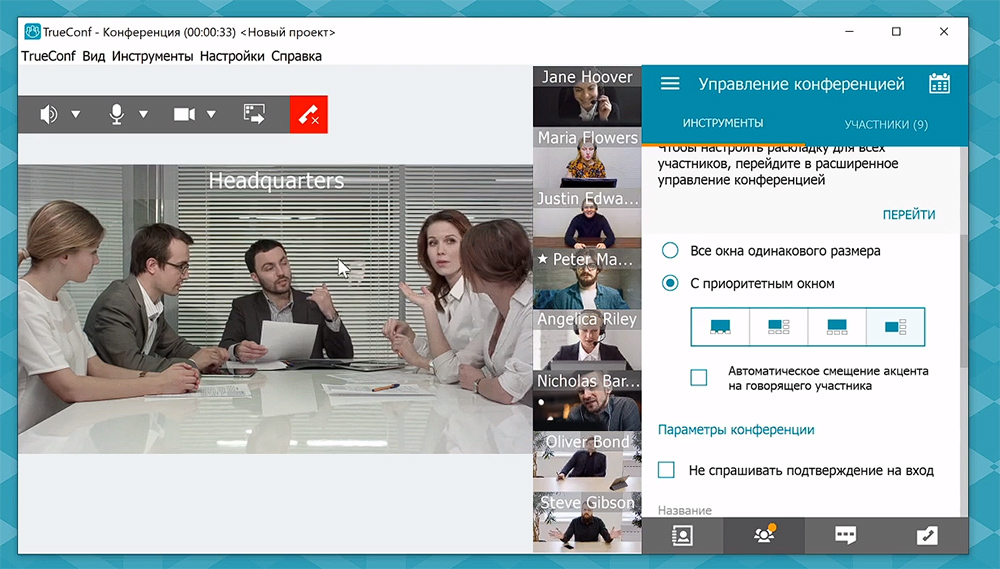Screen dimensions: 1000x569
Task: Open the chat icon at panel bottom
Action: click(845, 535)
